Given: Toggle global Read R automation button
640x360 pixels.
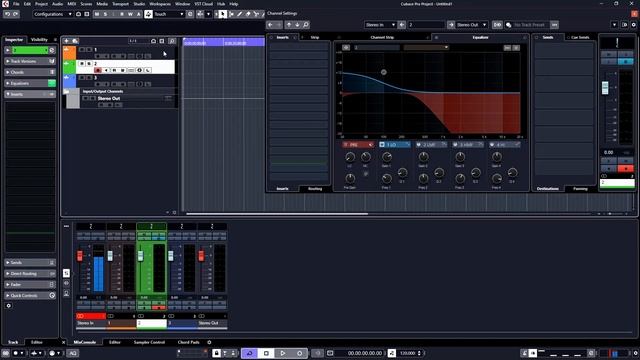Looking at the screenshot, I should tap(122, 14).
